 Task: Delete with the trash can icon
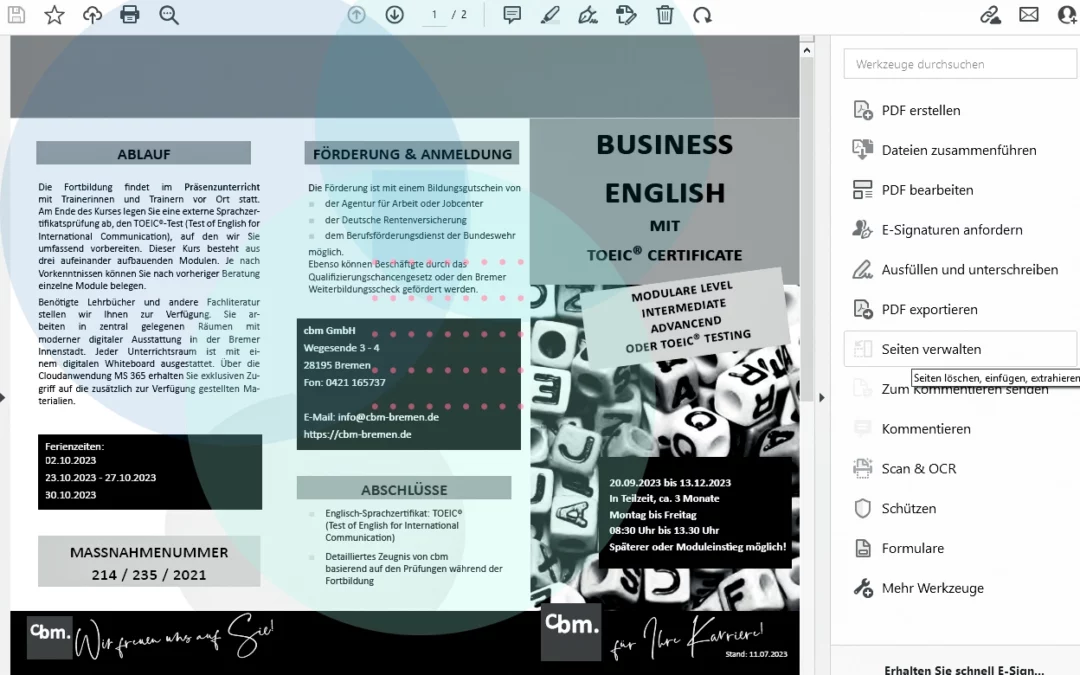665,15
